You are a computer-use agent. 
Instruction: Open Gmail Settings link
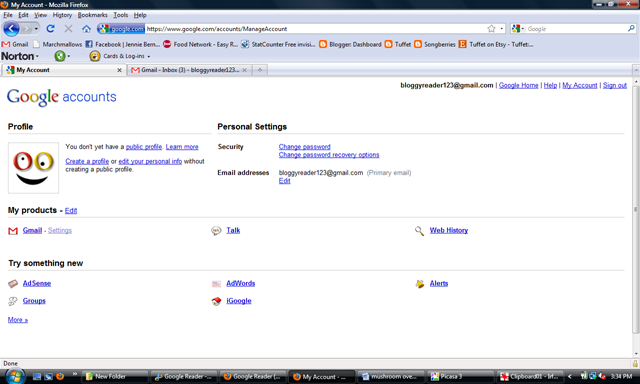tap(60, 231)
